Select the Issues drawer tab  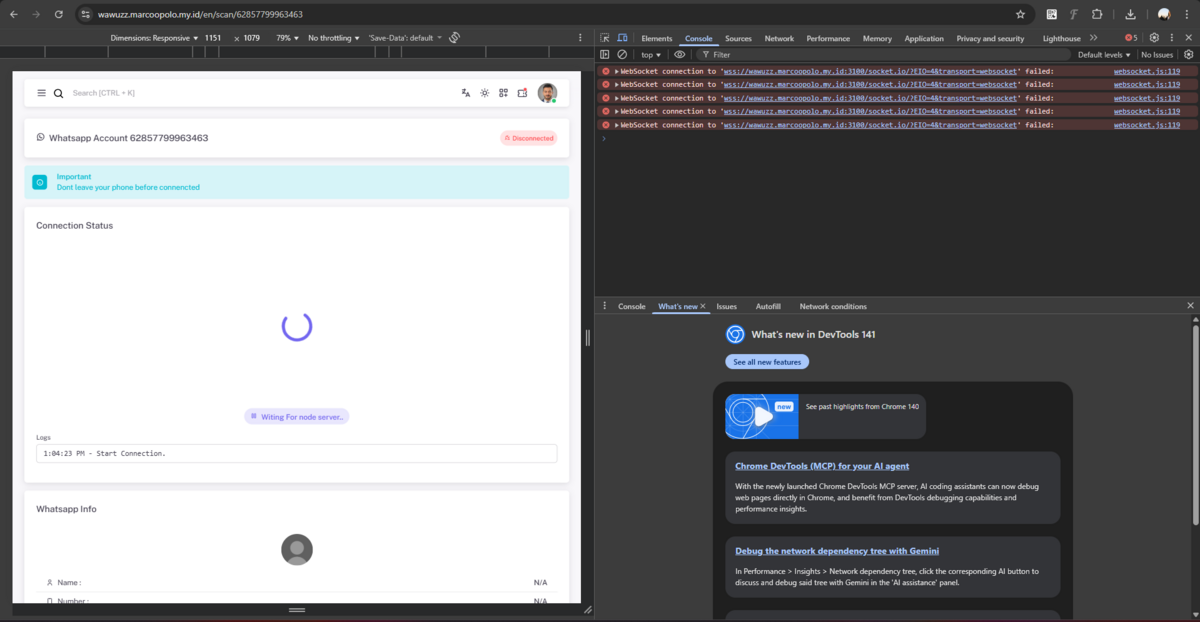pos(726,306)
